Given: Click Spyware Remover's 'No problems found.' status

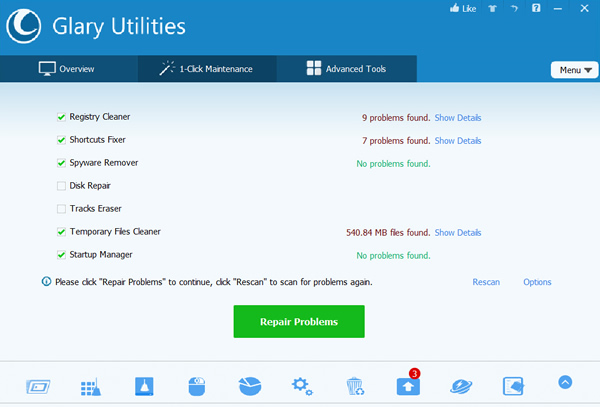Looking at the screenshot, I should (393, 164).
